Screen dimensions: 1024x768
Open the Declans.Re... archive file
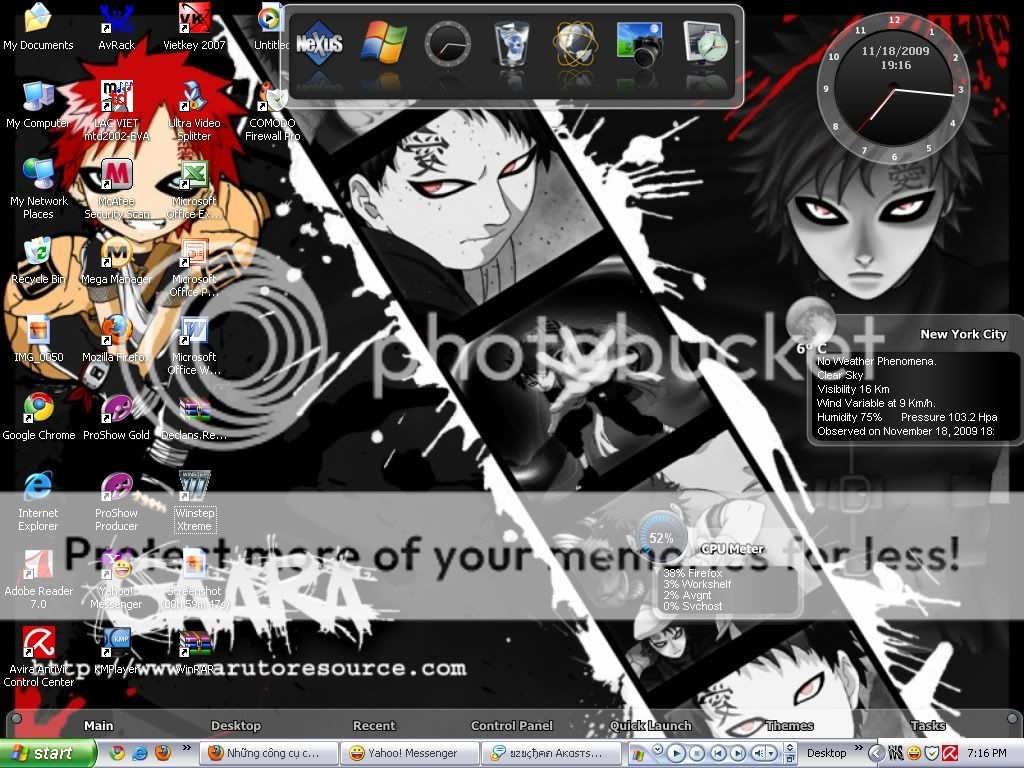[x=194, y=418]
